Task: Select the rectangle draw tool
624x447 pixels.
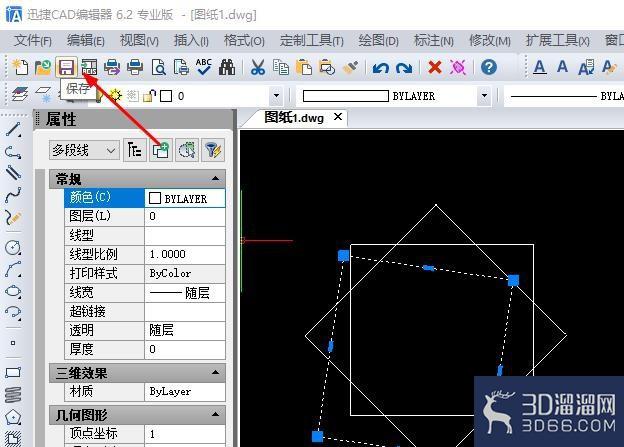Action: tap(13, 373)
